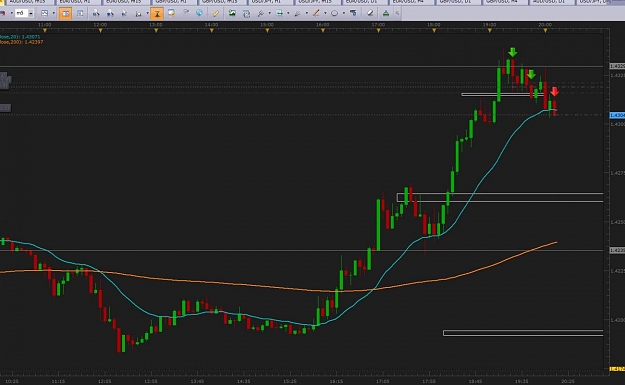
Task: Open the AUD/USD, D1 chart tab
Action: (x=552, y=2)
